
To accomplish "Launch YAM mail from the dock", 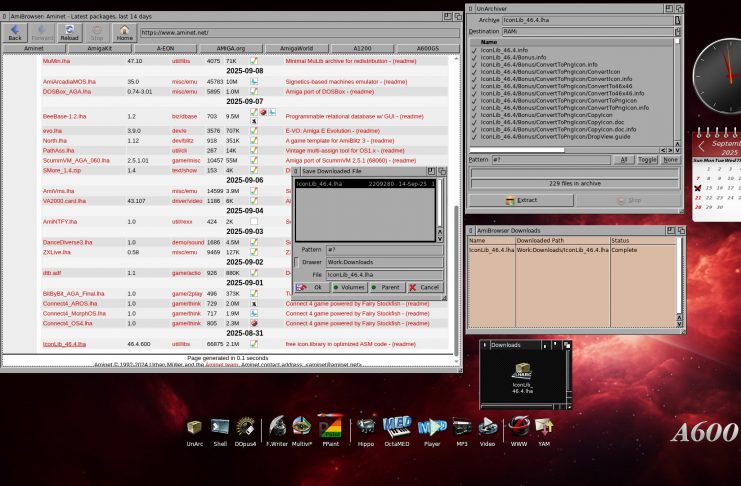I will [544, 428].
